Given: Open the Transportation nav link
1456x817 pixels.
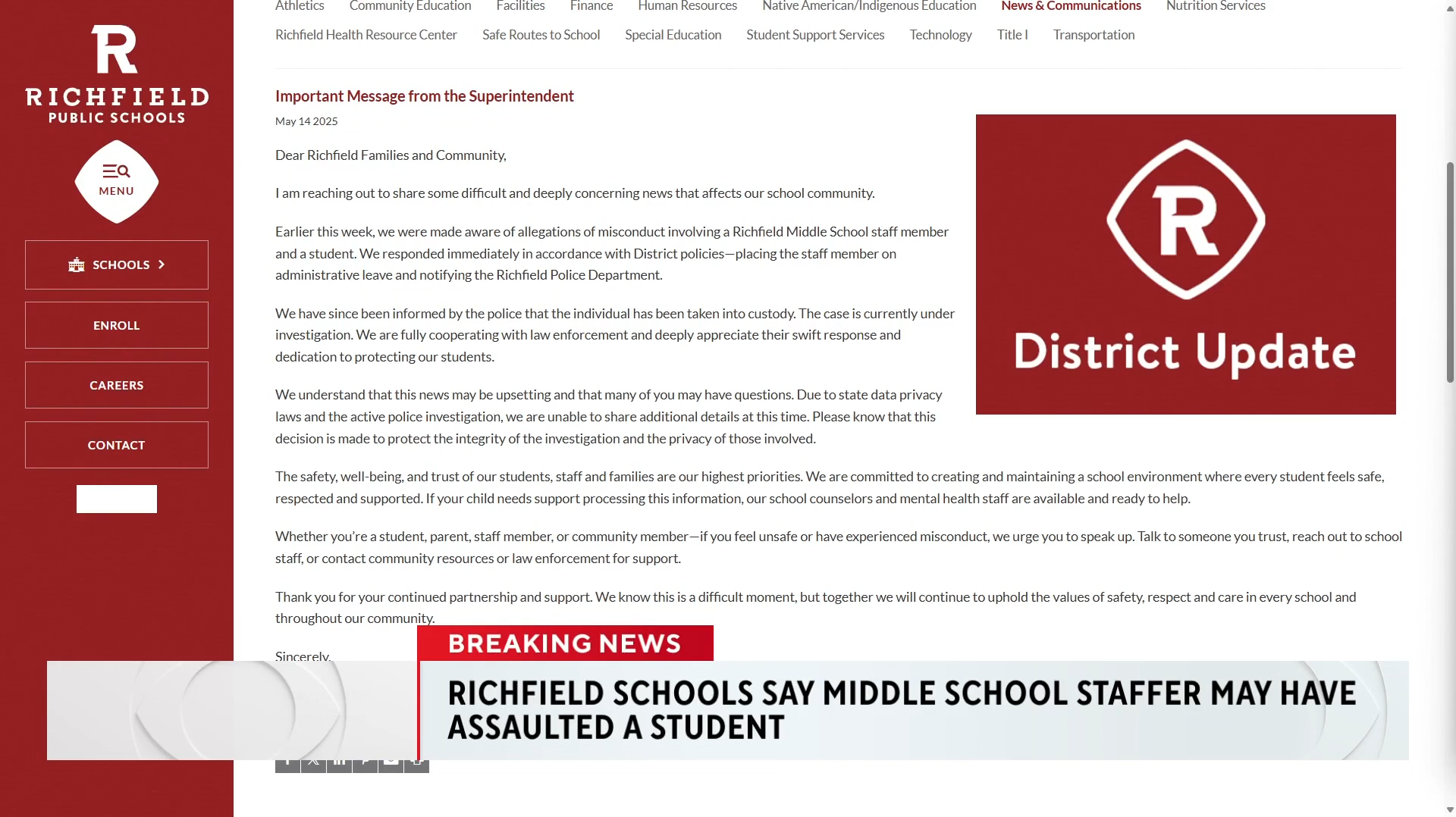Looking at the screenshot, I should click(x=1094, y=35).
